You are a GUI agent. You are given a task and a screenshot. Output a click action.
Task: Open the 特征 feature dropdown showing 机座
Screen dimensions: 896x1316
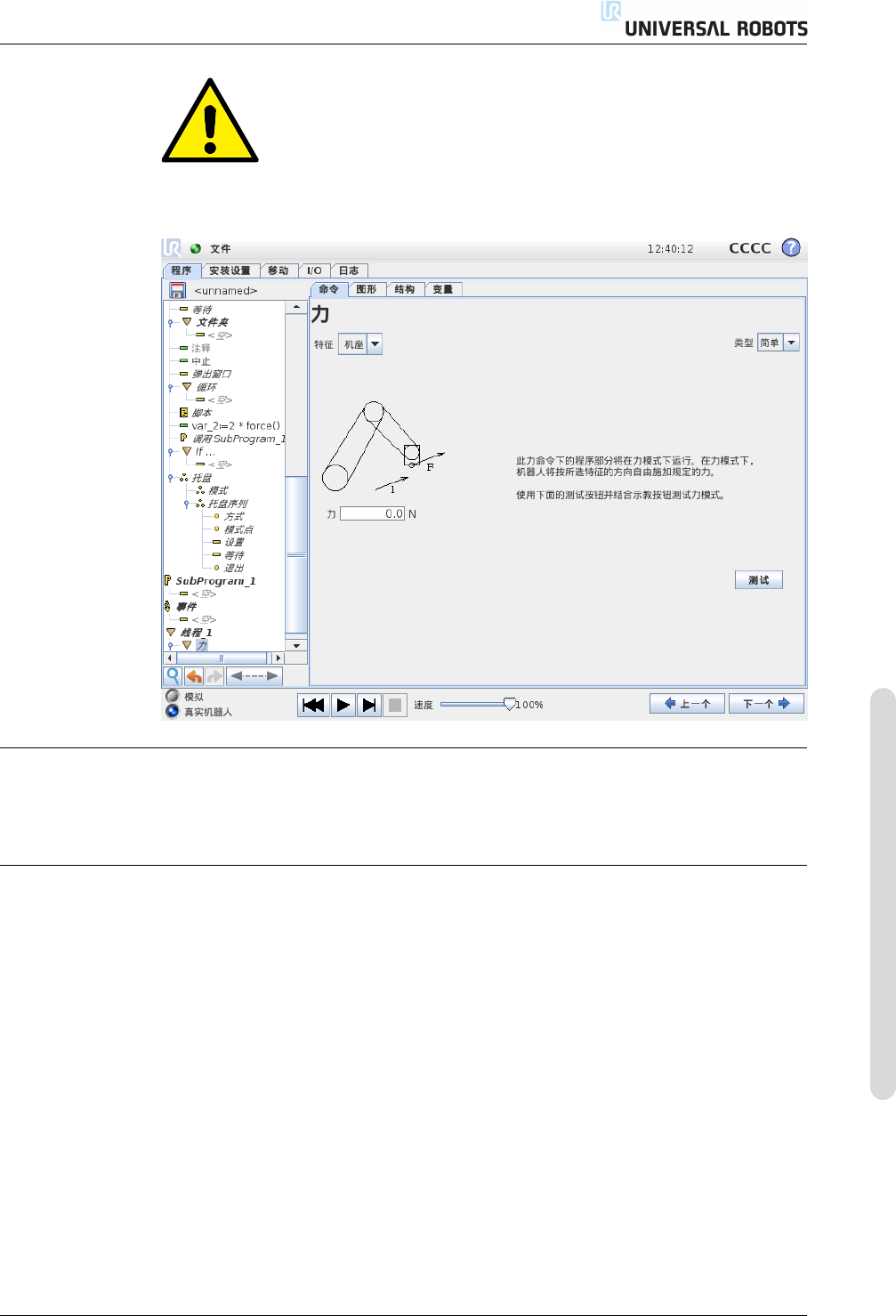(x=360, y=344)
